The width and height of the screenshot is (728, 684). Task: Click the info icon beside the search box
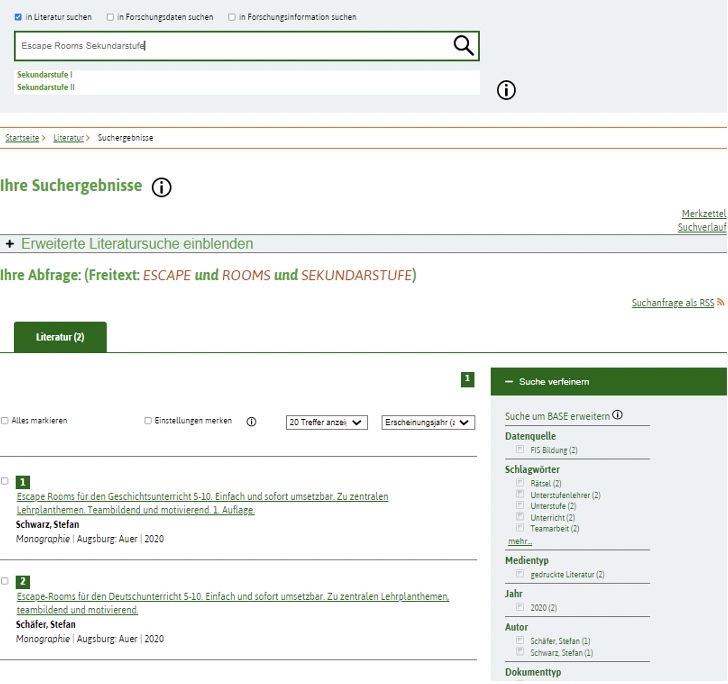click(x=507, y=90)
